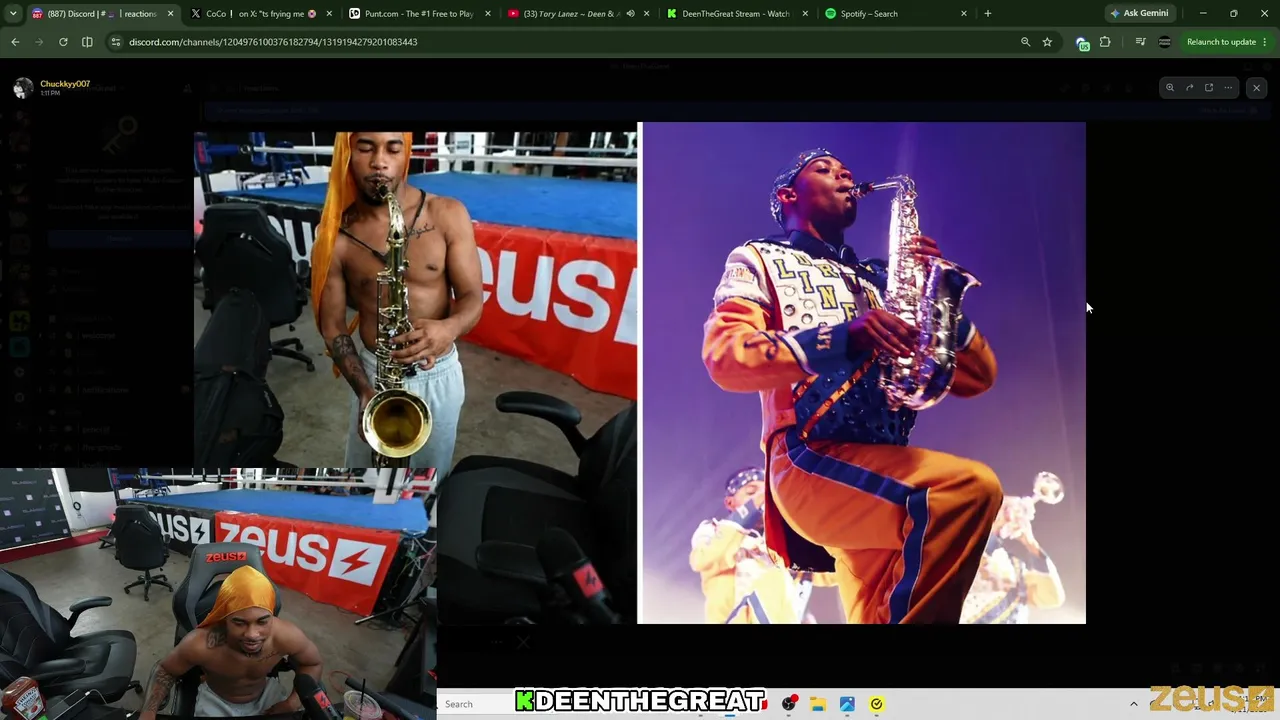Image resolution: width=1280 pixels, height=720 pixels.
Task: Reload the Discord page
Action: [x=63, y=42]
